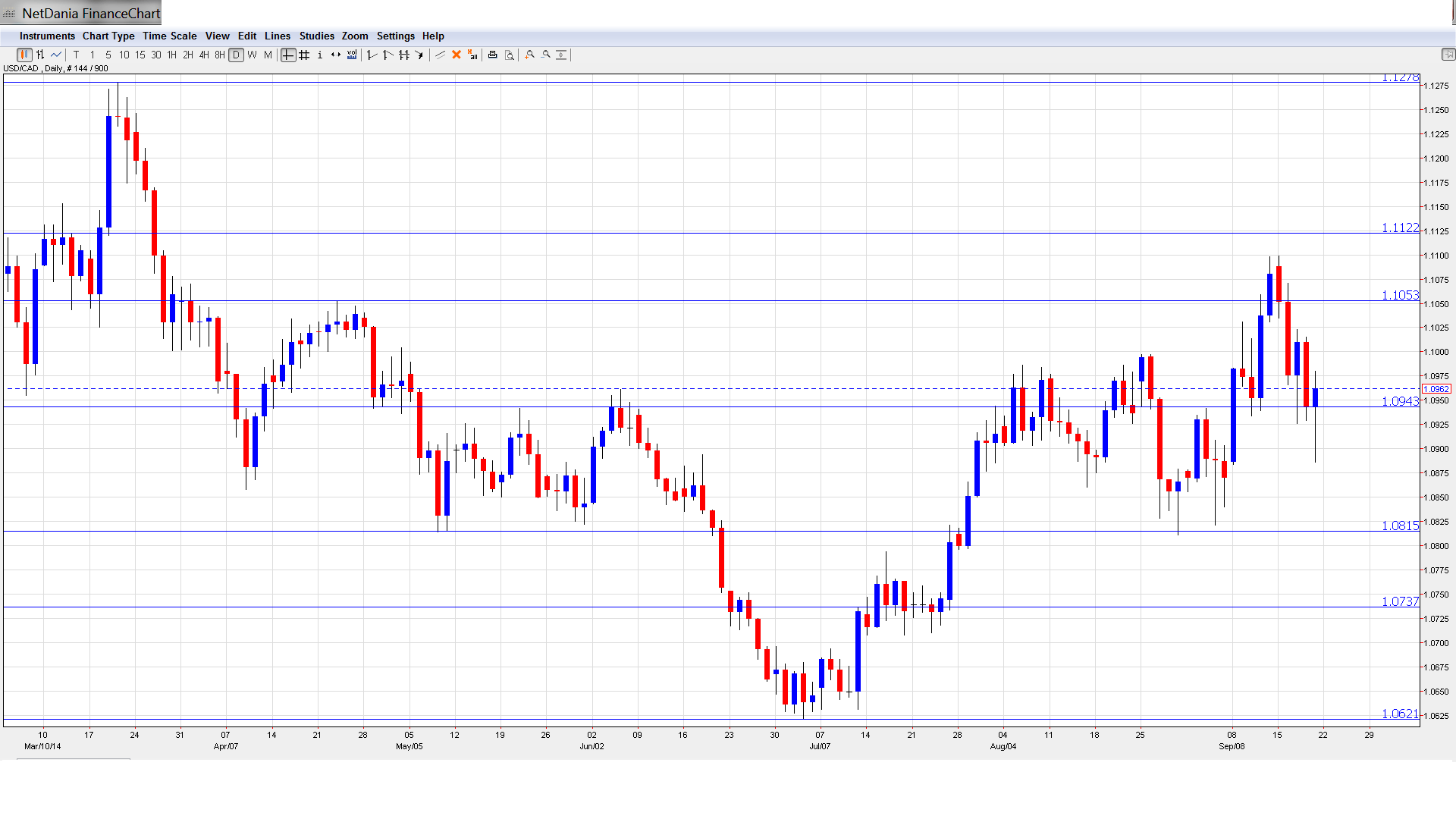Set the weekly W time scale
The width and height of the screenshot is (1456, 819).
(252, 55)
